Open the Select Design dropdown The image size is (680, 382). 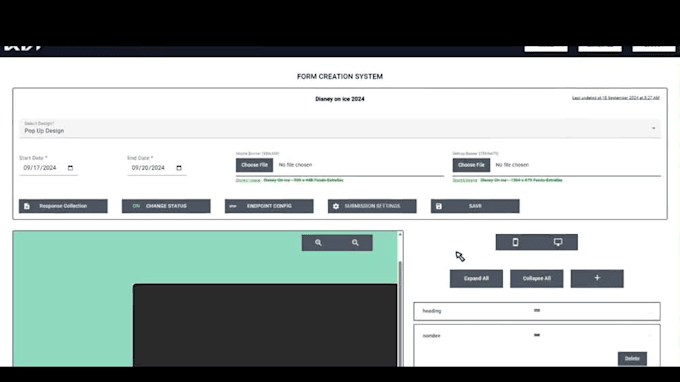[340, 128]
